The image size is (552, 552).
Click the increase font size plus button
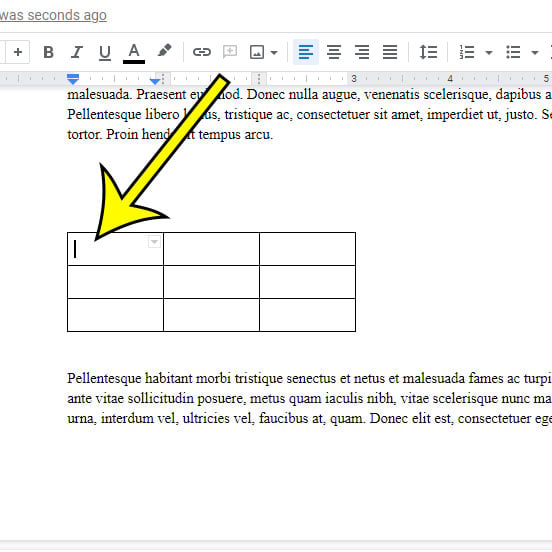point(18,52)
